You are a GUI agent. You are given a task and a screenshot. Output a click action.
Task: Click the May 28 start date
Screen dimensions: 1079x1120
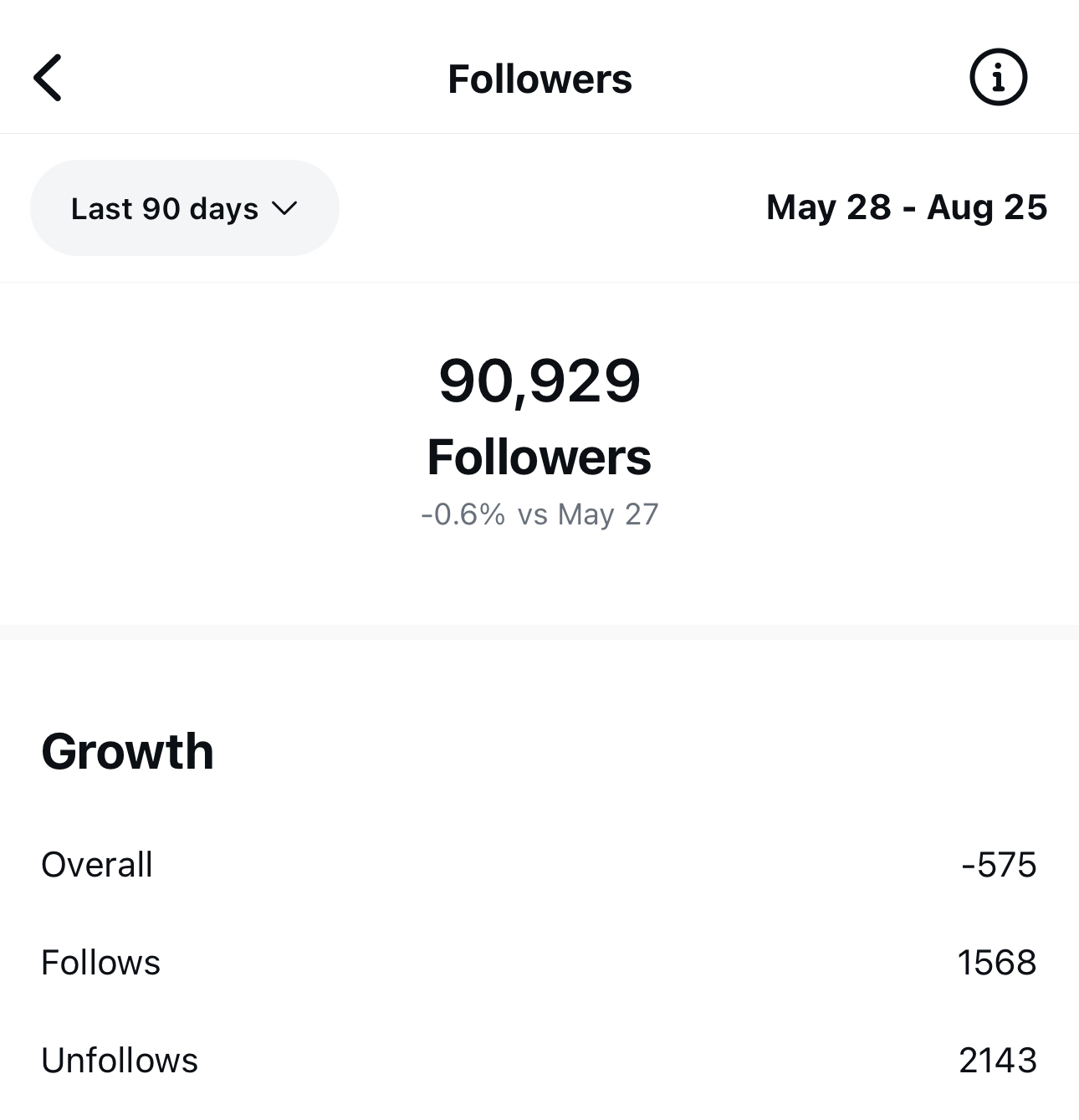(829, 207)
